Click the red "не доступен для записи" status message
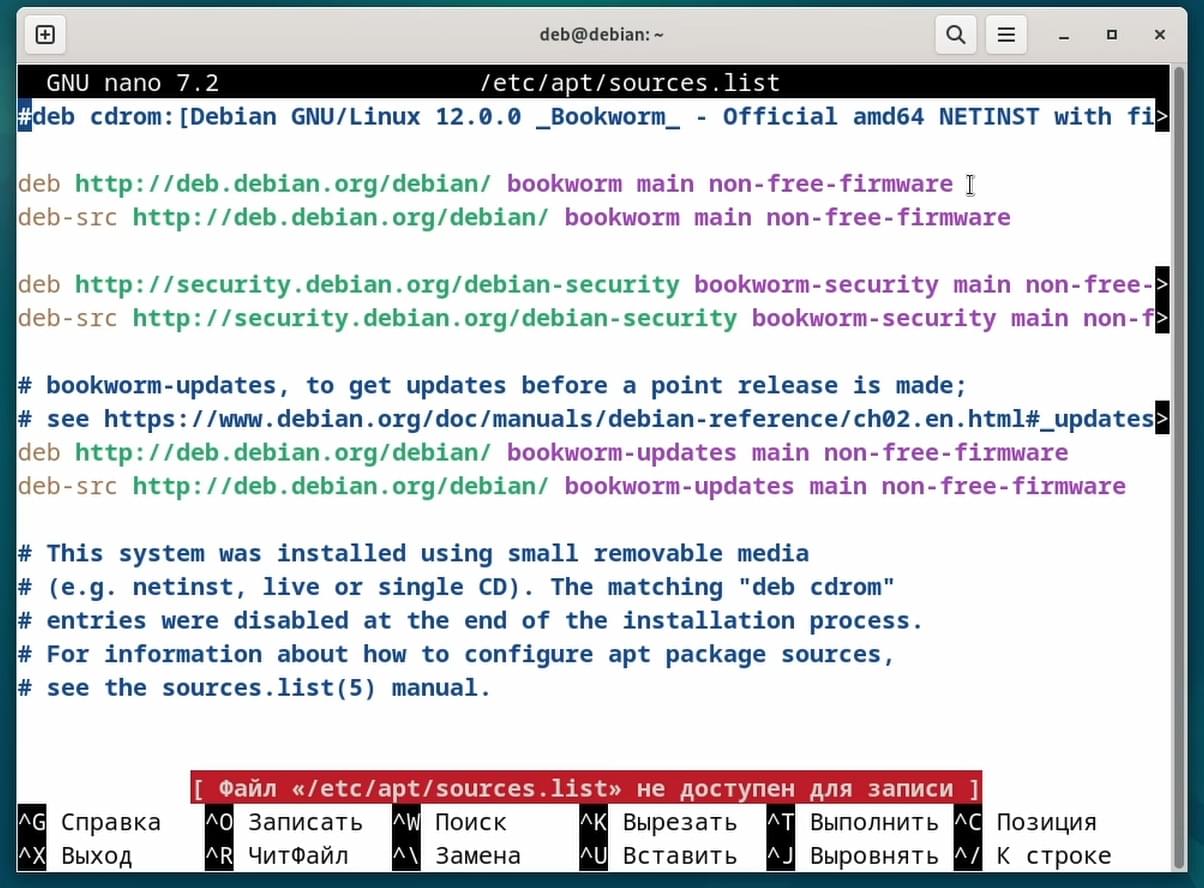This screenshot has height=888, width=1204. pos(586,788)
